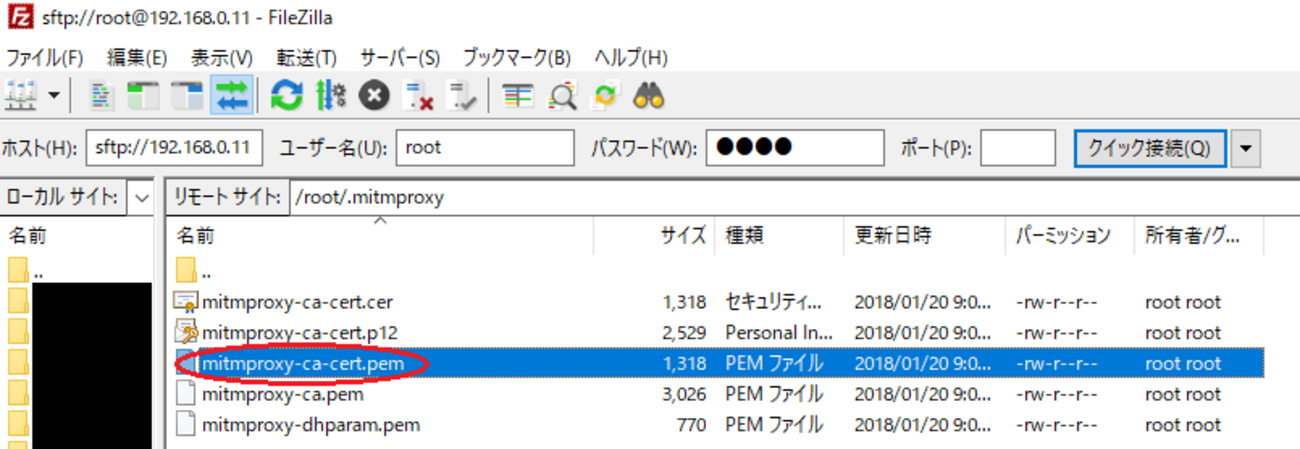The height and width of the screenshot is (449, 1300).
Task: Select file mitmproxy-dhparam.pem
Action: [x=311, y=425]
